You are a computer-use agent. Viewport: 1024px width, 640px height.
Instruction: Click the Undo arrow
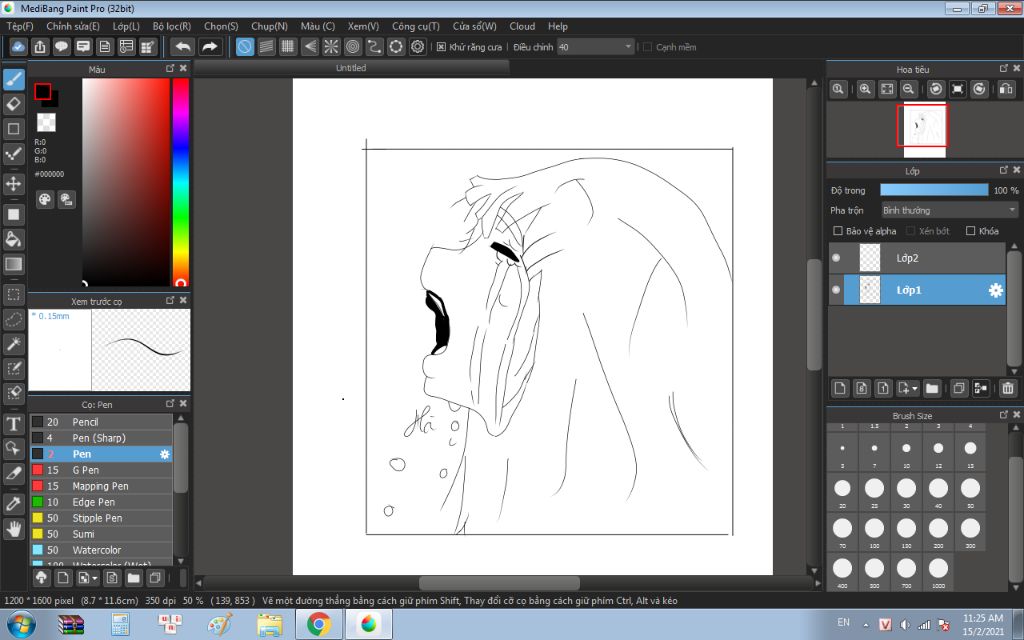coord(184,47)
